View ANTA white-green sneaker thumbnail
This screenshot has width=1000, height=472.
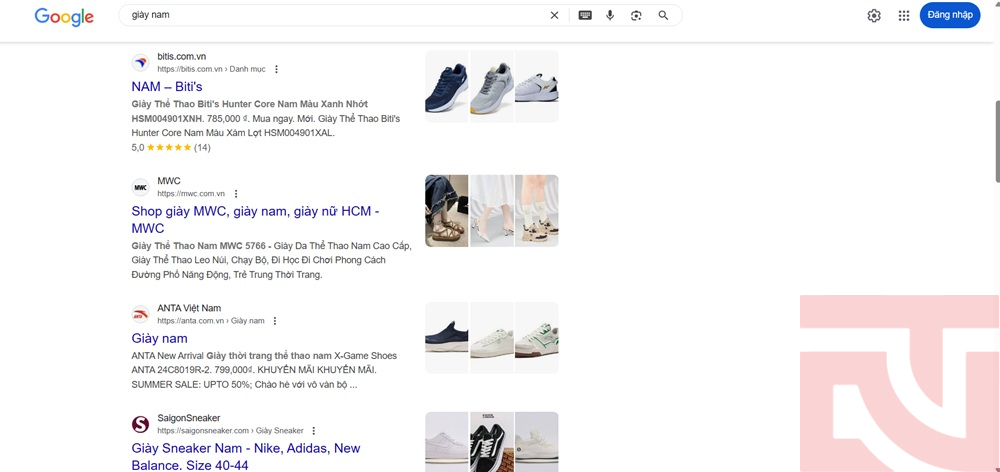click(536, 337)
